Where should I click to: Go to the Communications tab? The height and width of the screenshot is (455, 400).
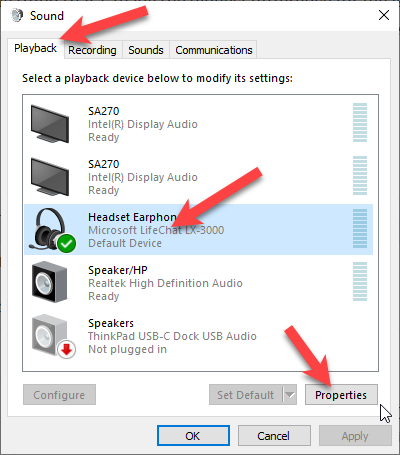pyautogui.click(x=214, y=50)
